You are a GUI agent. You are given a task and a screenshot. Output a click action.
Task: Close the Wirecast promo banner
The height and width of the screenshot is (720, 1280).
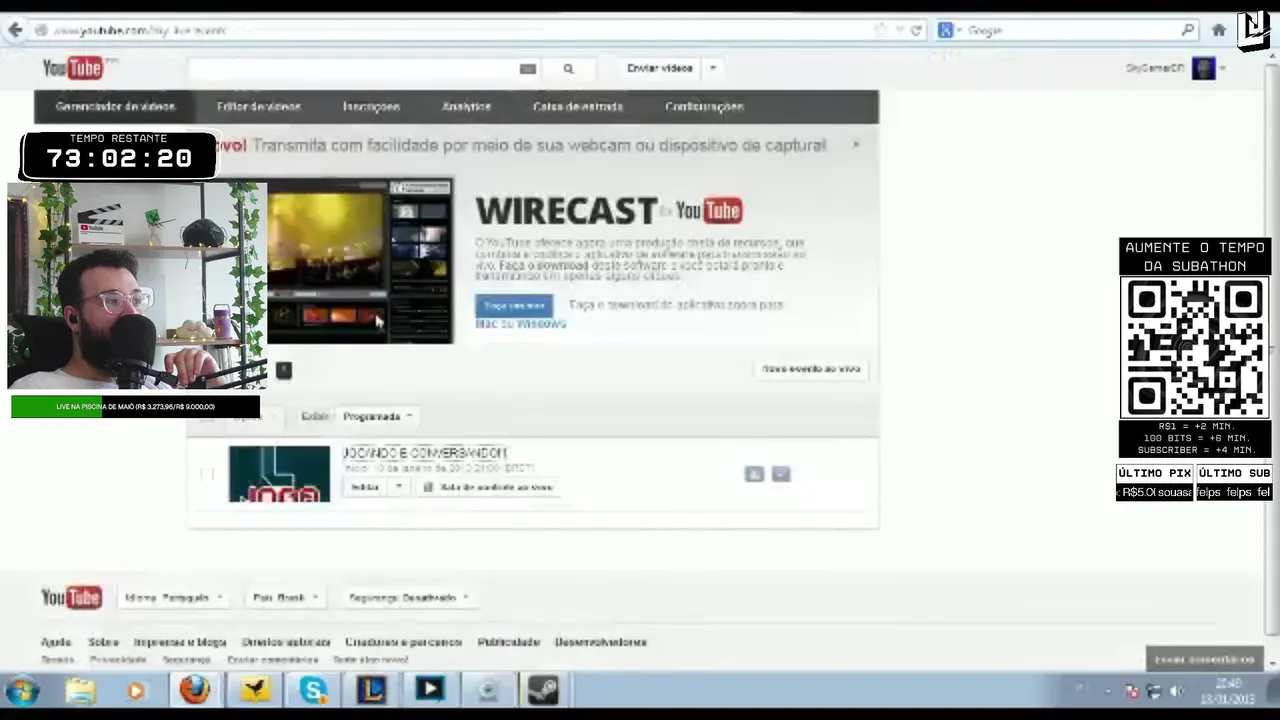[856, 145]
